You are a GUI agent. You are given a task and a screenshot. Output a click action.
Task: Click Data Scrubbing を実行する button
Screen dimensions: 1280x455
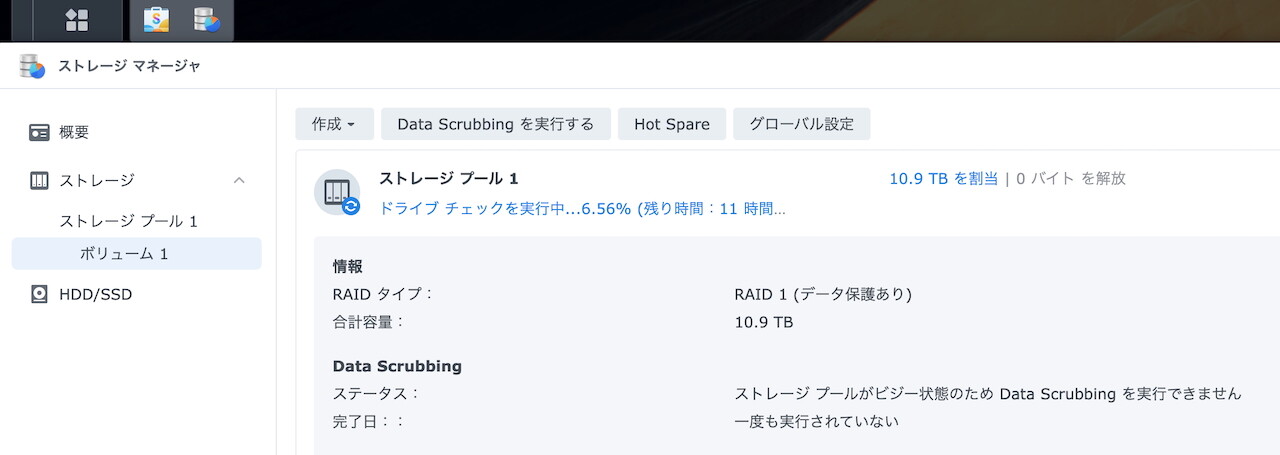[496, 124]
